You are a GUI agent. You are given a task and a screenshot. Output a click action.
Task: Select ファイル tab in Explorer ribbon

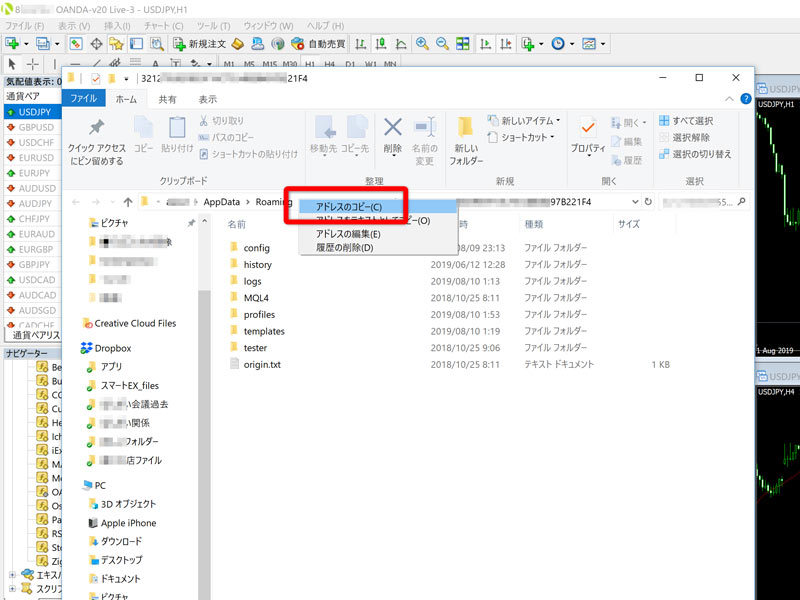[84, 98]
